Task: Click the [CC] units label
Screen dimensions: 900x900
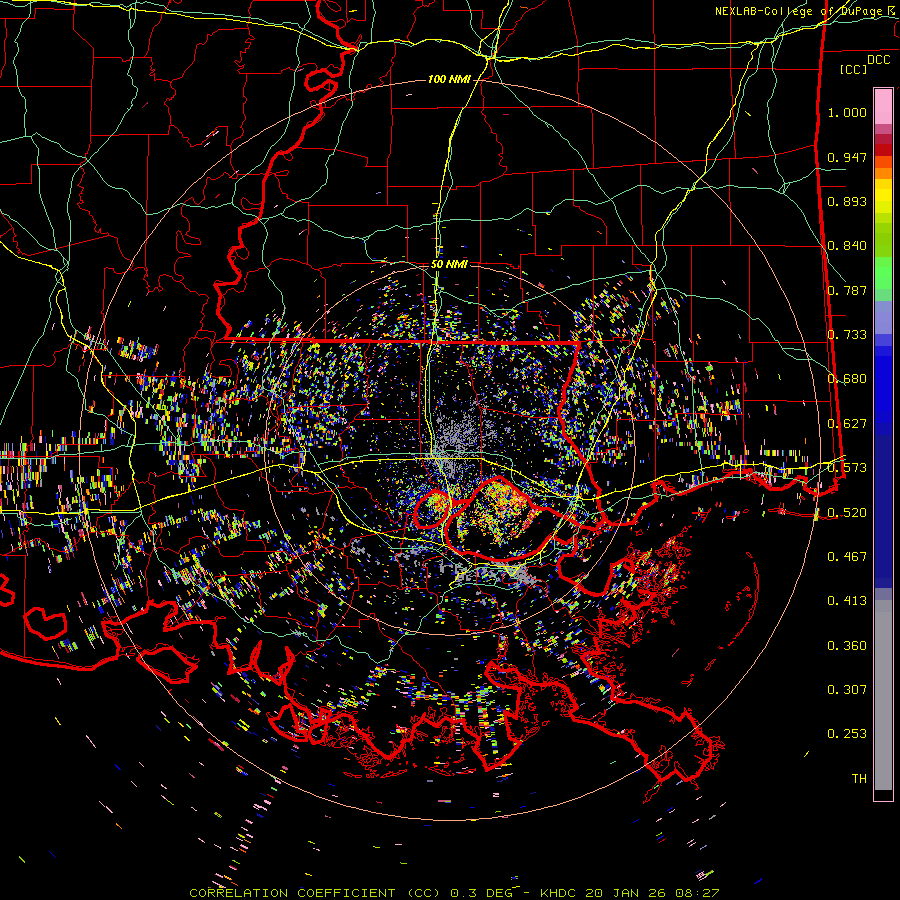Action: pyautogui.click(x=854, y=69)
